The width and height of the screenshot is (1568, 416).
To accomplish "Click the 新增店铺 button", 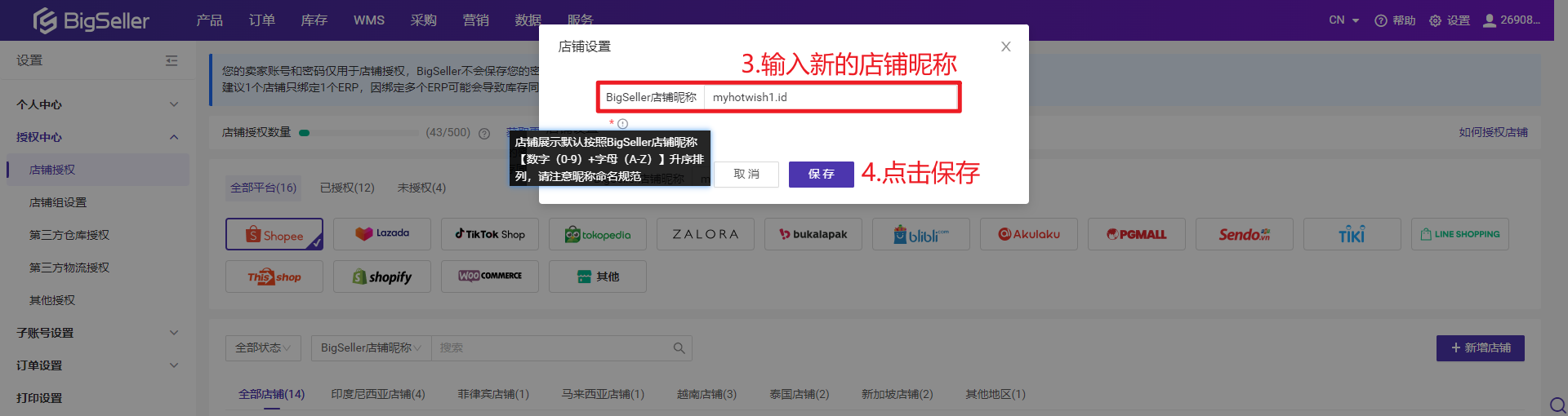I will (x=1481, y=348).
